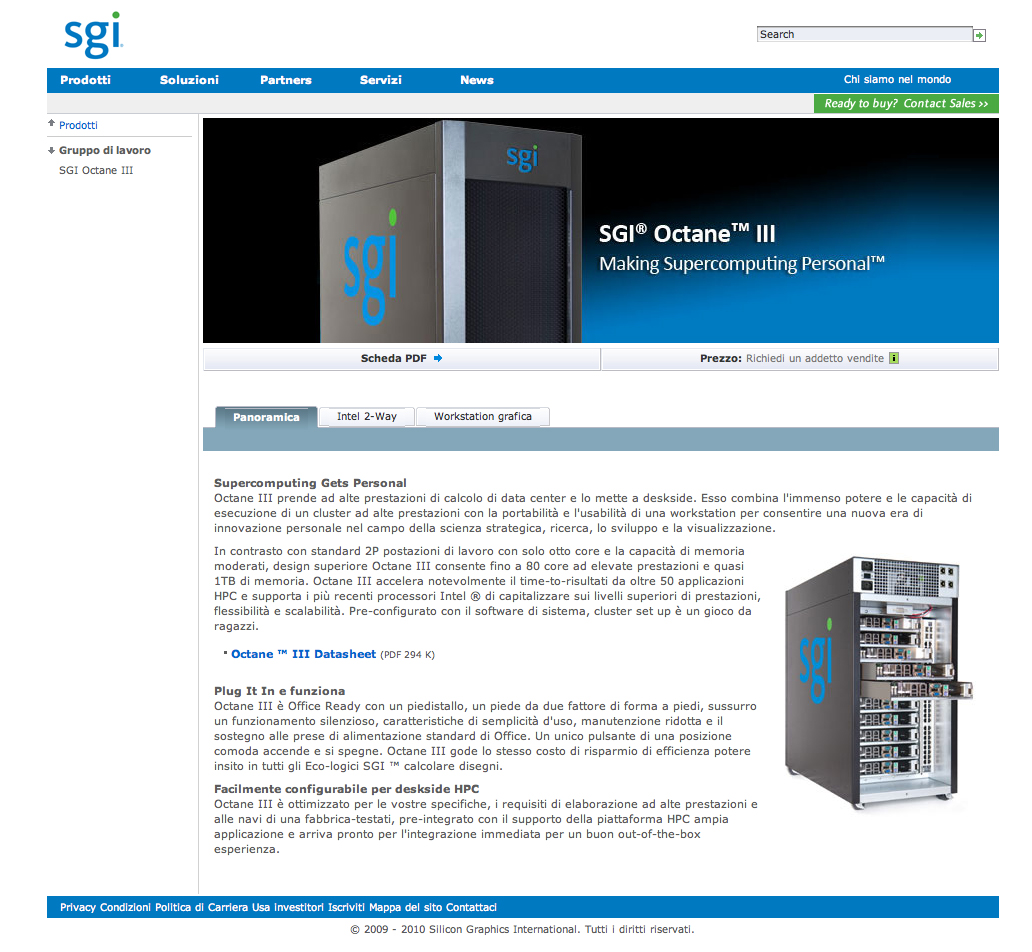Open Usa footer link
Viewport: 1032px width, 952px height.
261,907
